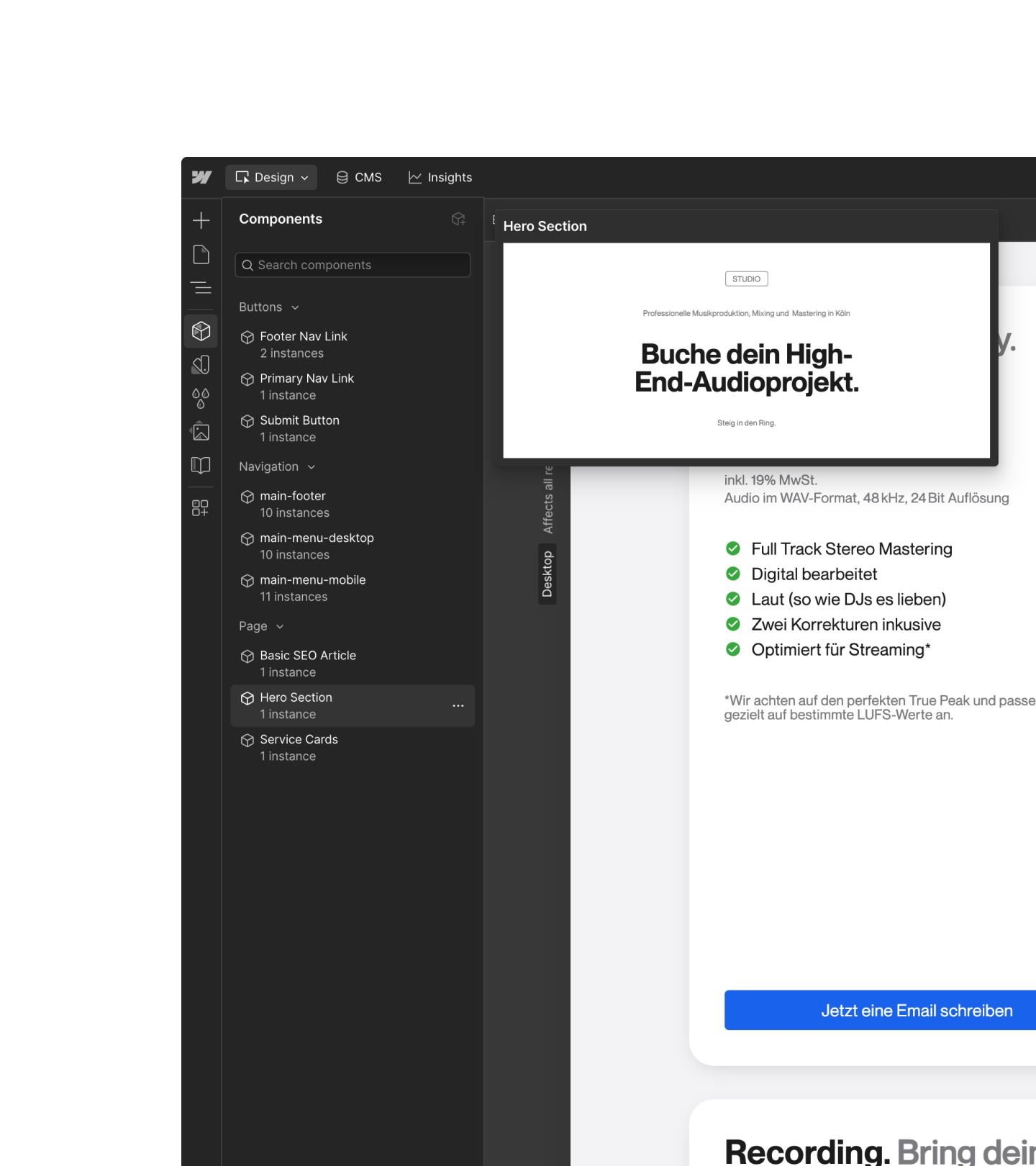Click the Basic SEO Article cube icon
The image size is (1036, 1166).
(x=247, y=656)
